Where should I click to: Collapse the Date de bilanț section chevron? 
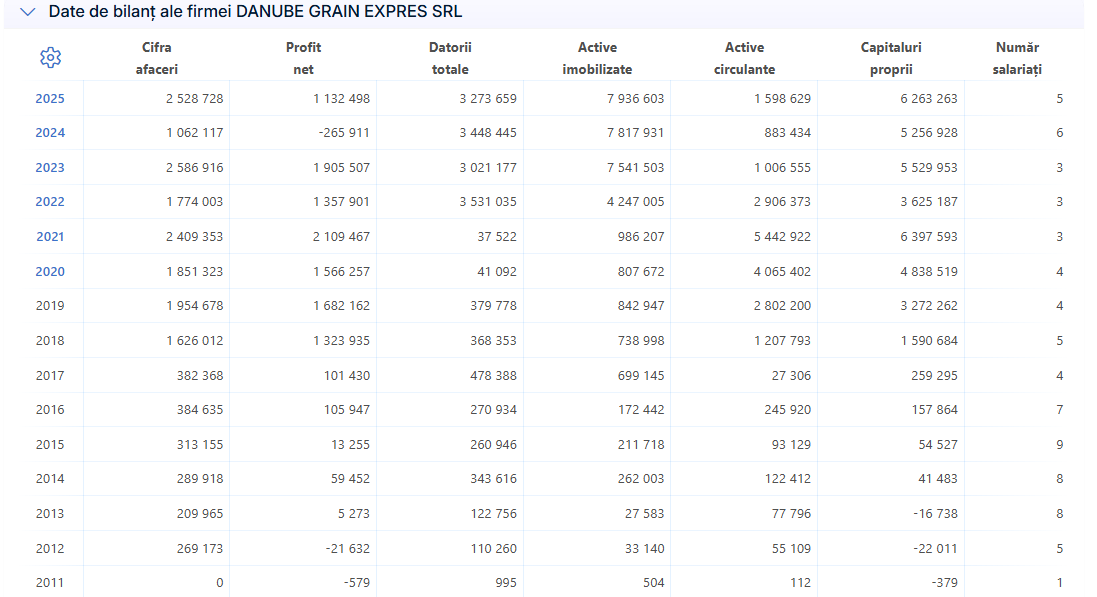27,12
